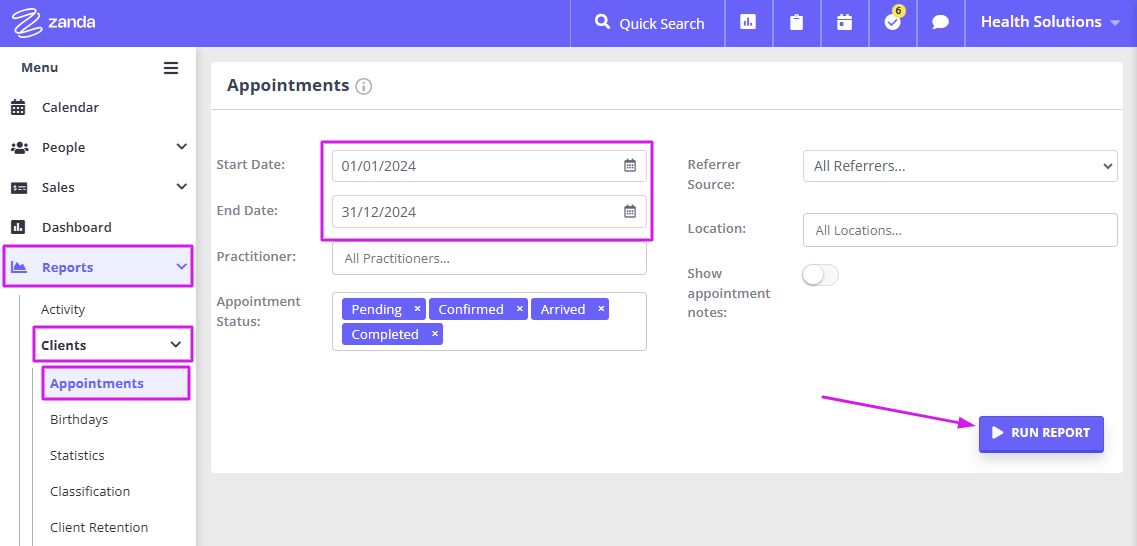This screenshot has width=1137, height=546.
Task: Open the chart icon in top bar
Action: (748, 22)
